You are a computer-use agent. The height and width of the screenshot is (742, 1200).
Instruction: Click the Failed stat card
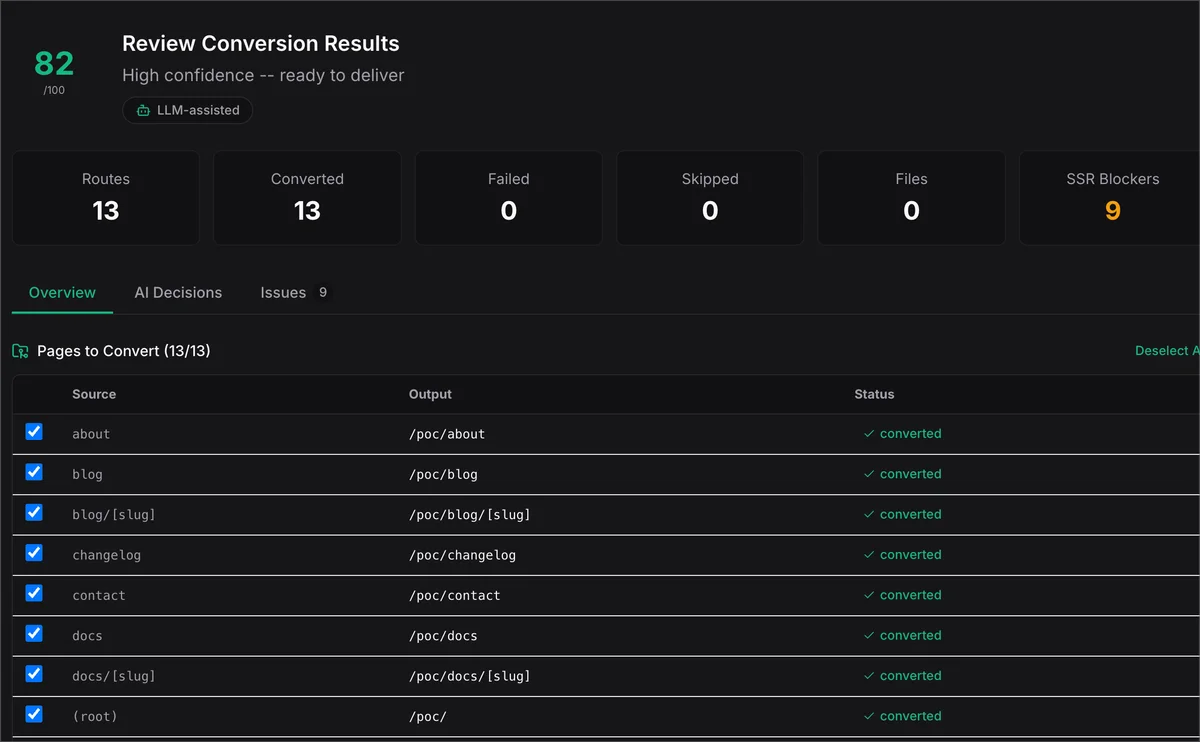click(508, 197)
